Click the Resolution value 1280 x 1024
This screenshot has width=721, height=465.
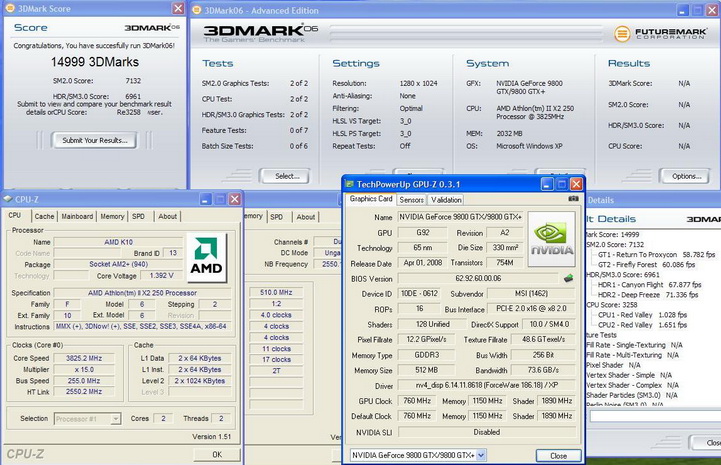point(418,83)
